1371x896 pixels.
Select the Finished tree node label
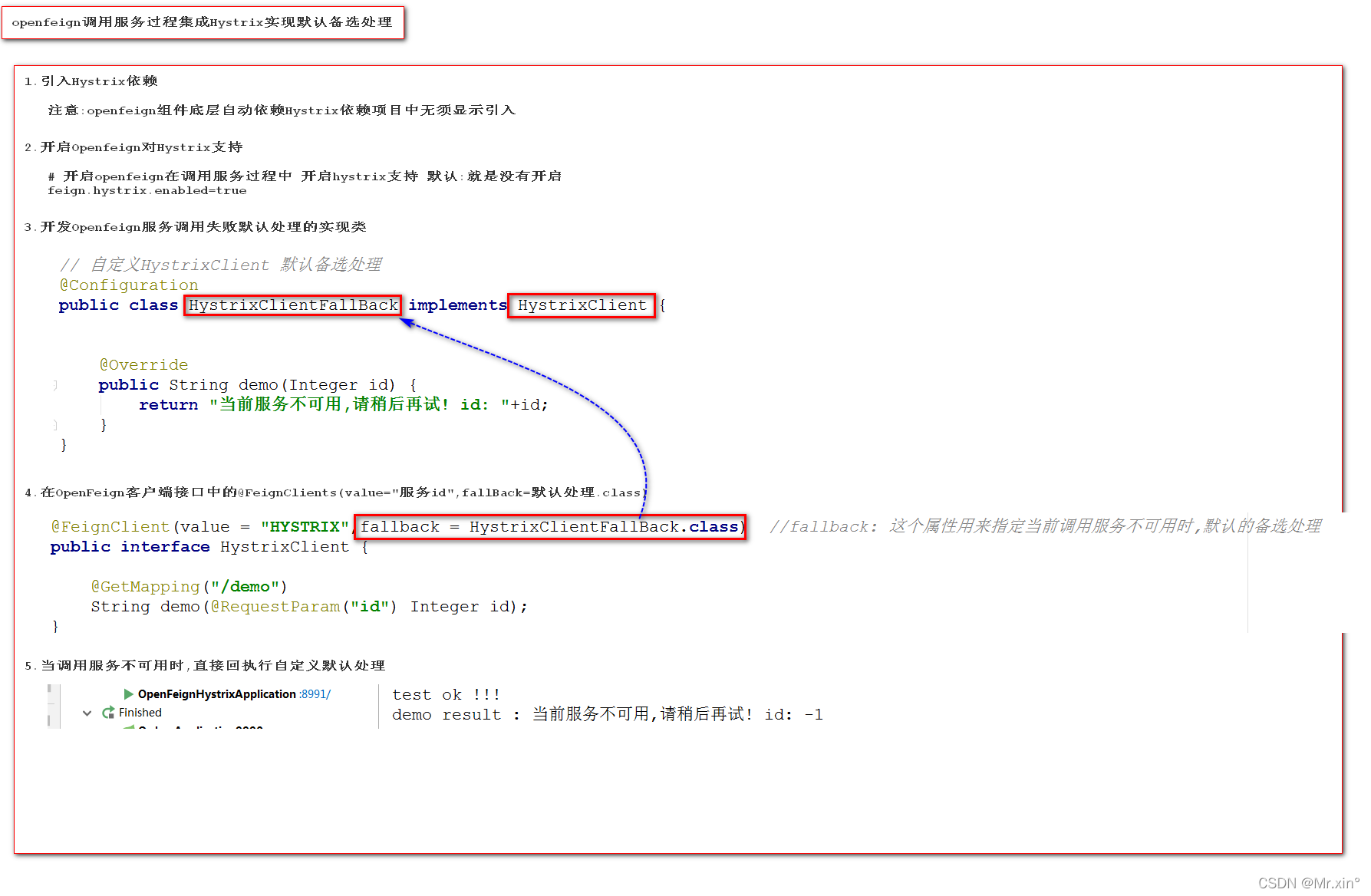140,713
